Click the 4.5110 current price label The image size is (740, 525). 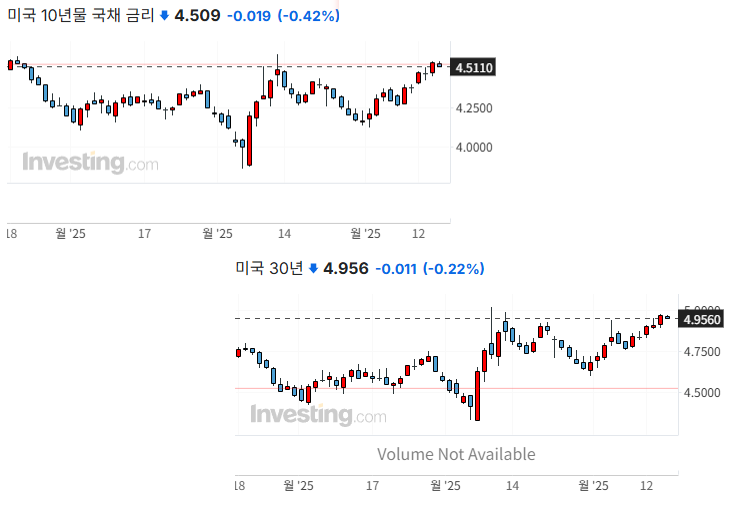pyautogui.click(x=472, y=68)
